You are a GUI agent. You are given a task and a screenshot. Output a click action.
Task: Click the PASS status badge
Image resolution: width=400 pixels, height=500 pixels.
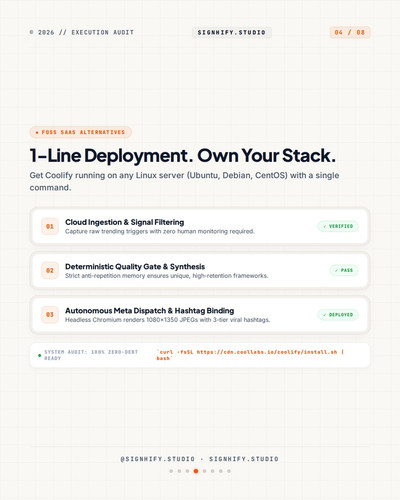(x=344, y=270)
